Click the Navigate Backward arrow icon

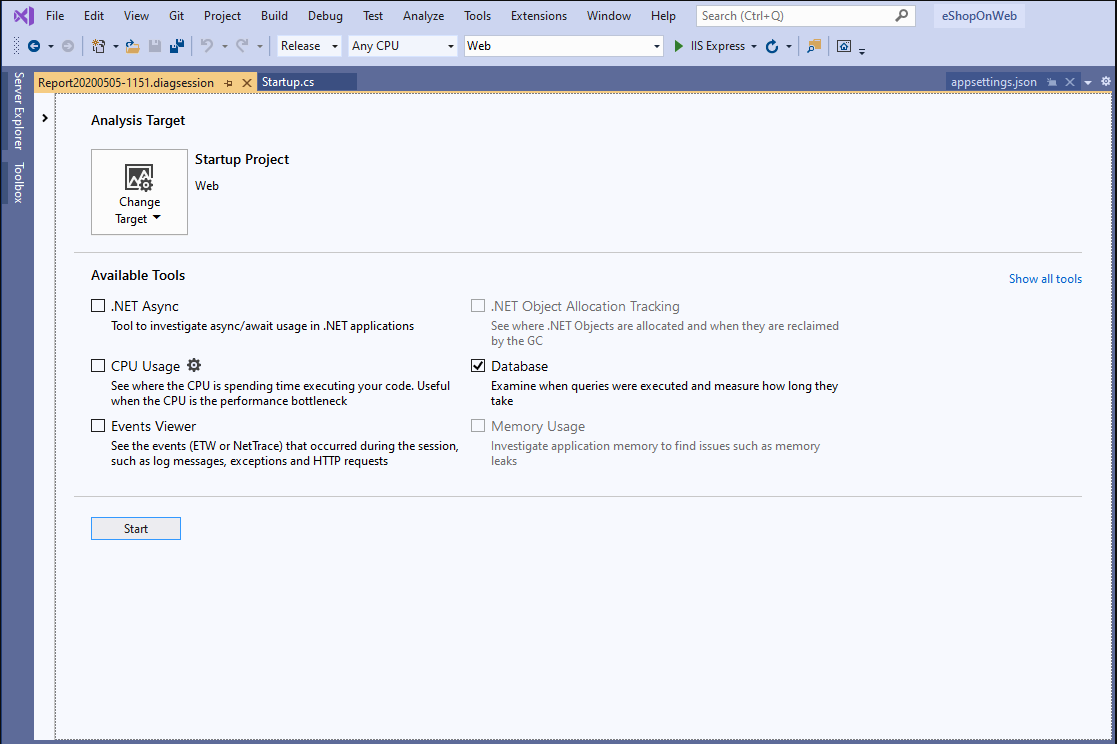35,45
